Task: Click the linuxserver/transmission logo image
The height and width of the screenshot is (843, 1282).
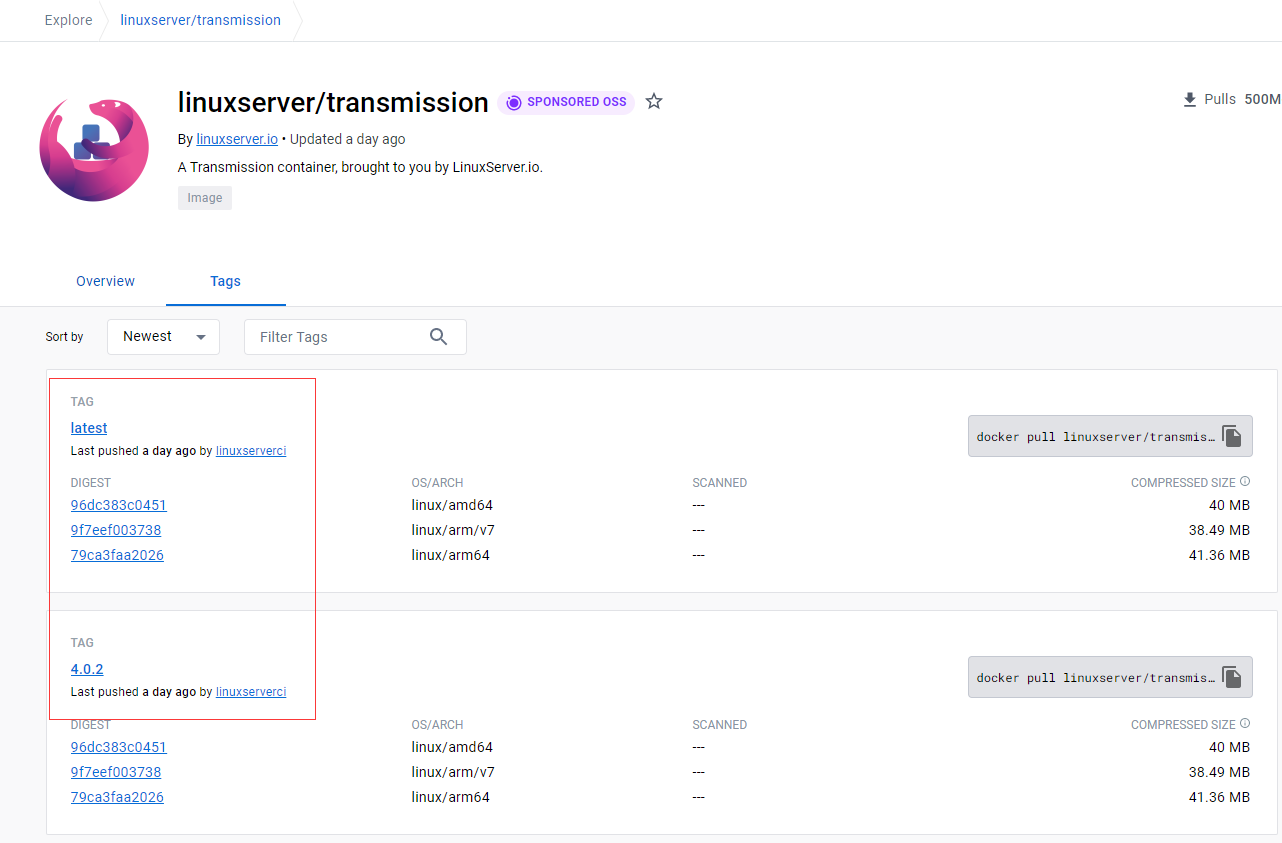Action: pyautogui.click(x=94, y=150)
